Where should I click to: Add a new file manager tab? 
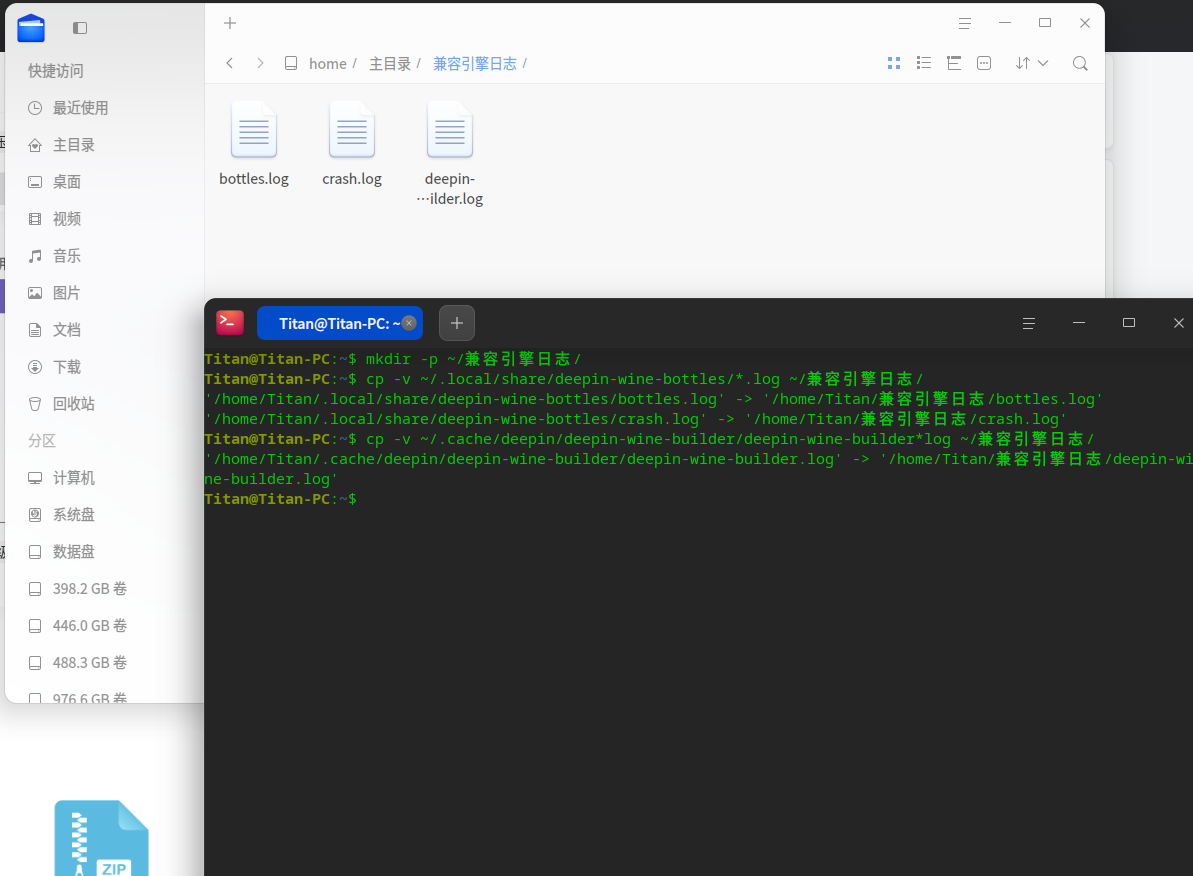(230, 23)
